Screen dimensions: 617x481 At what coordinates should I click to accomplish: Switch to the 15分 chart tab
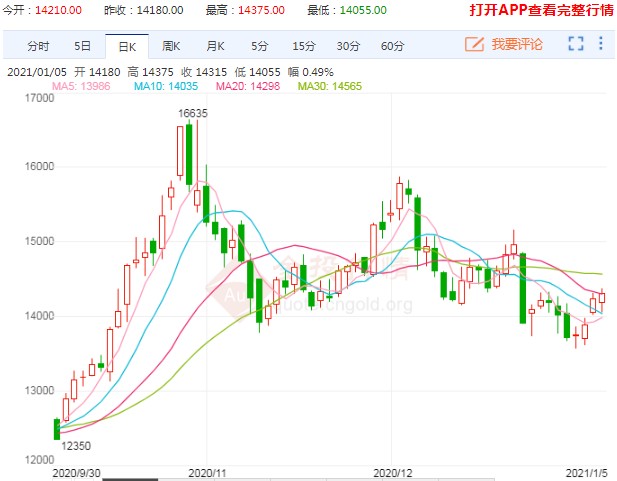pos(304,46)
